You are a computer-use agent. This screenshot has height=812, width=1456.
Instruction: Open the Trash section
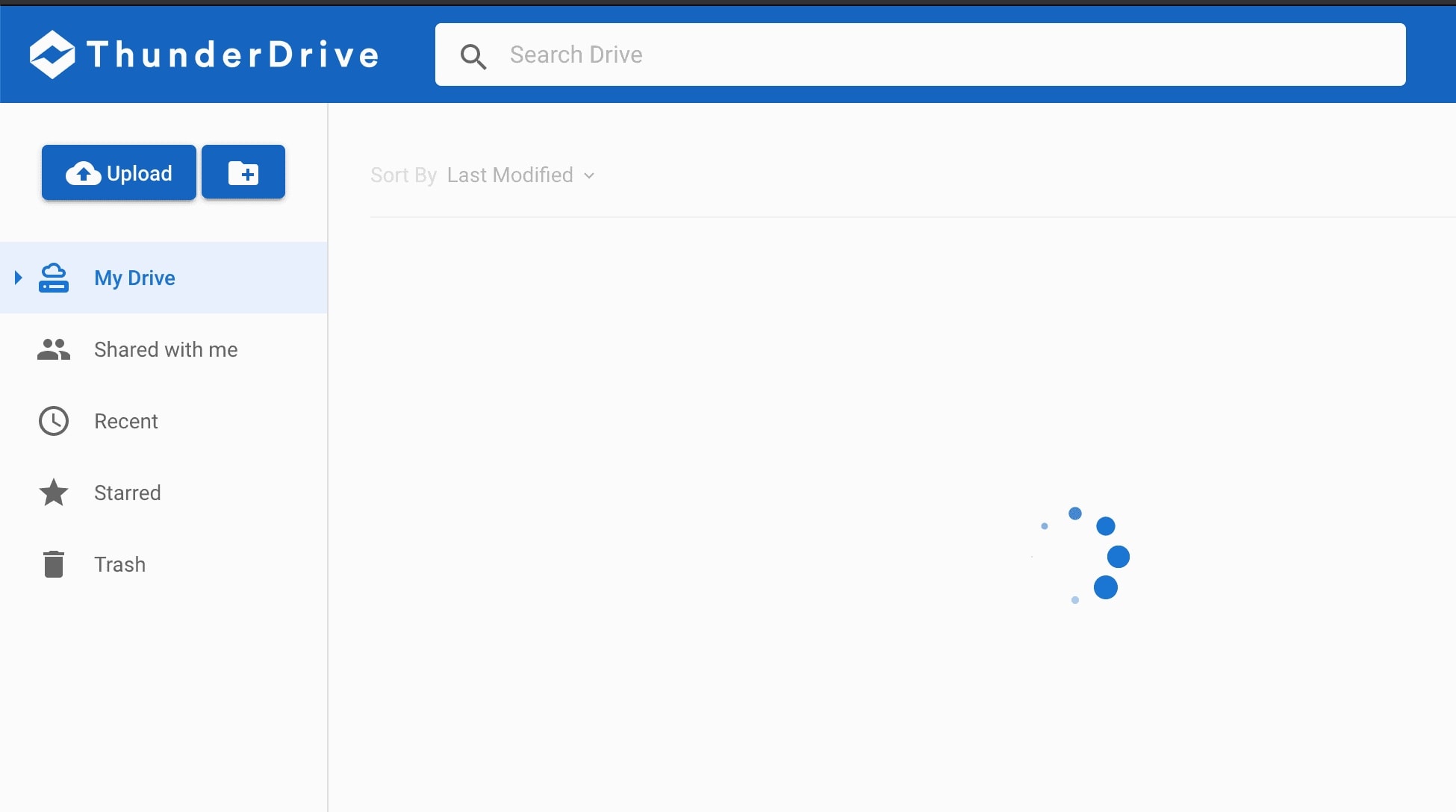click(164, 564)
